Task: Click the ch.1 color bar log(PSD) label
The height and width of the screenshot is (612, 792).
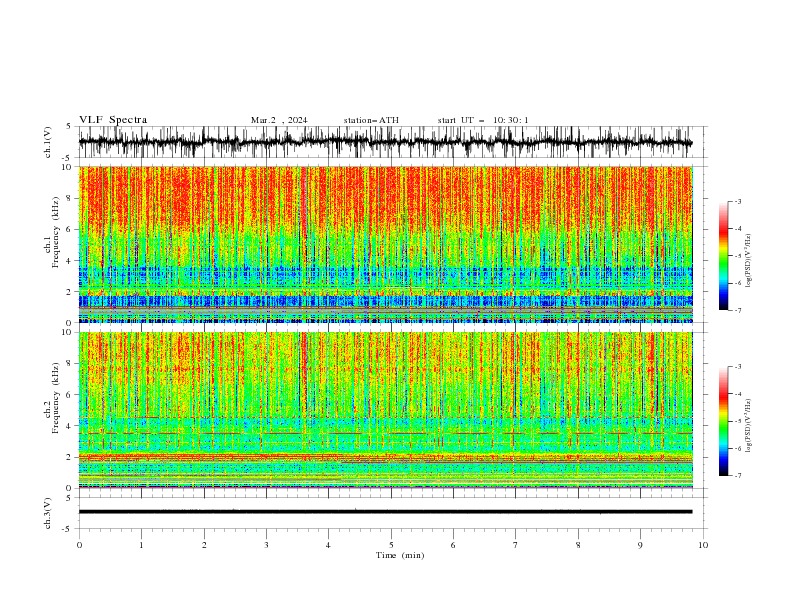Action: pyautogui.click(x=749, y=261)
